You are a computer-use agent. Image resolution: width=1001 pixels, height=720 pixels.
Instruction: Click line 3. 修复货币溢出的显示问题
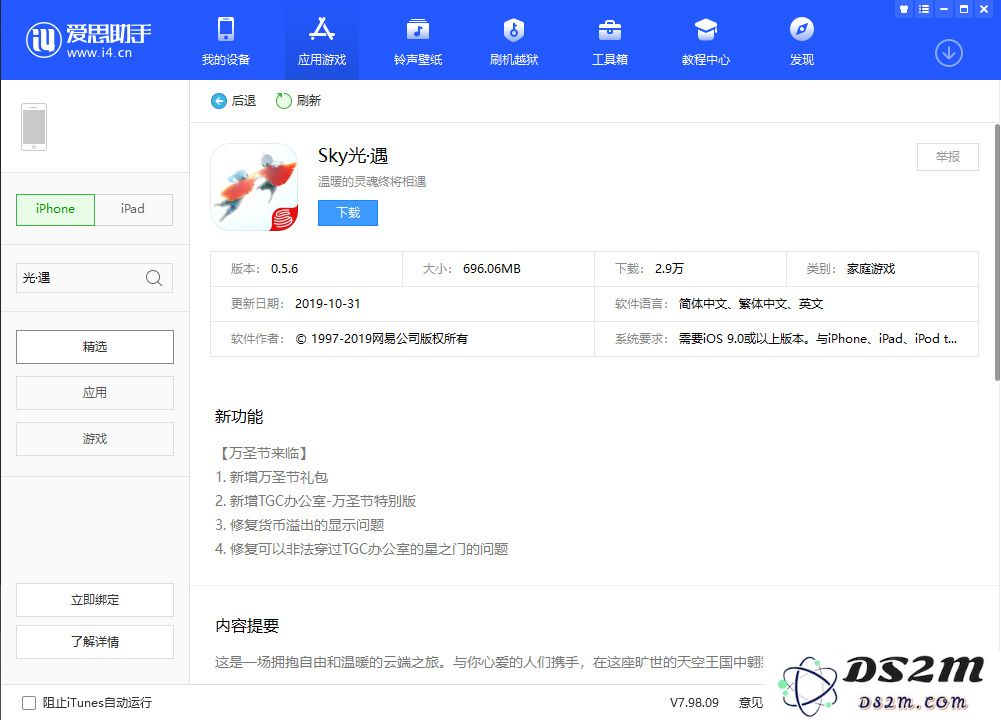click(x=299, y=525)
